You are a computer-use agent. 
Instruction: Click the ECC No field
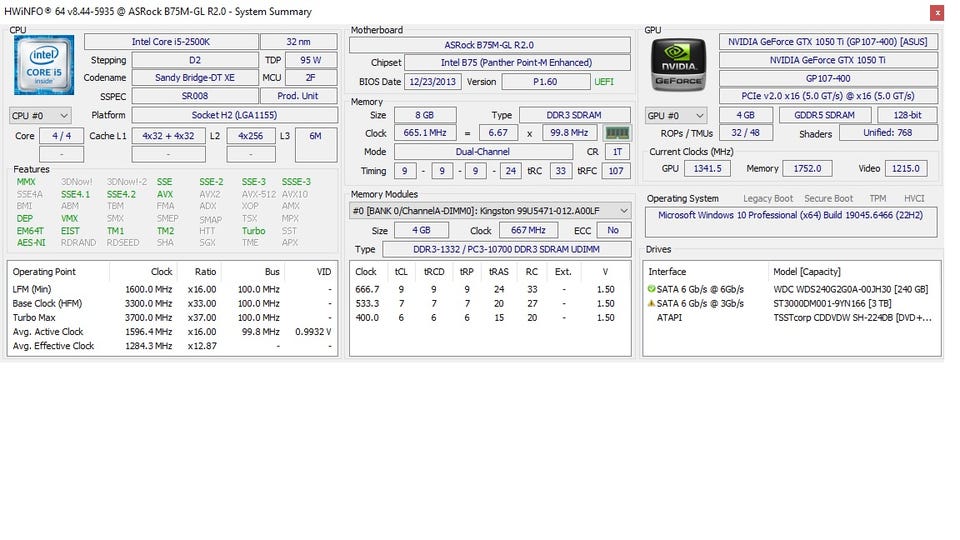coord(613,230)
